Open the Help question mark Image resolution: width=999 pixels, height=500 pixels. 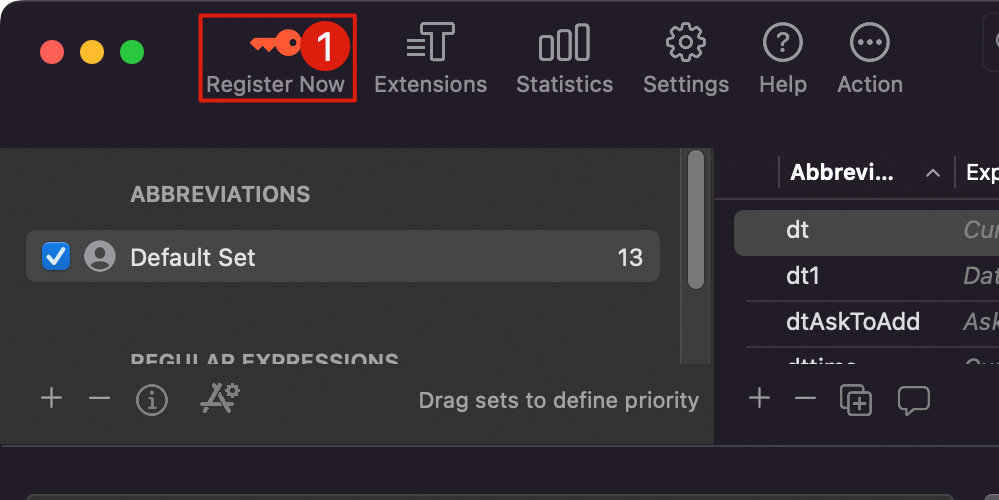coord(782,60)
